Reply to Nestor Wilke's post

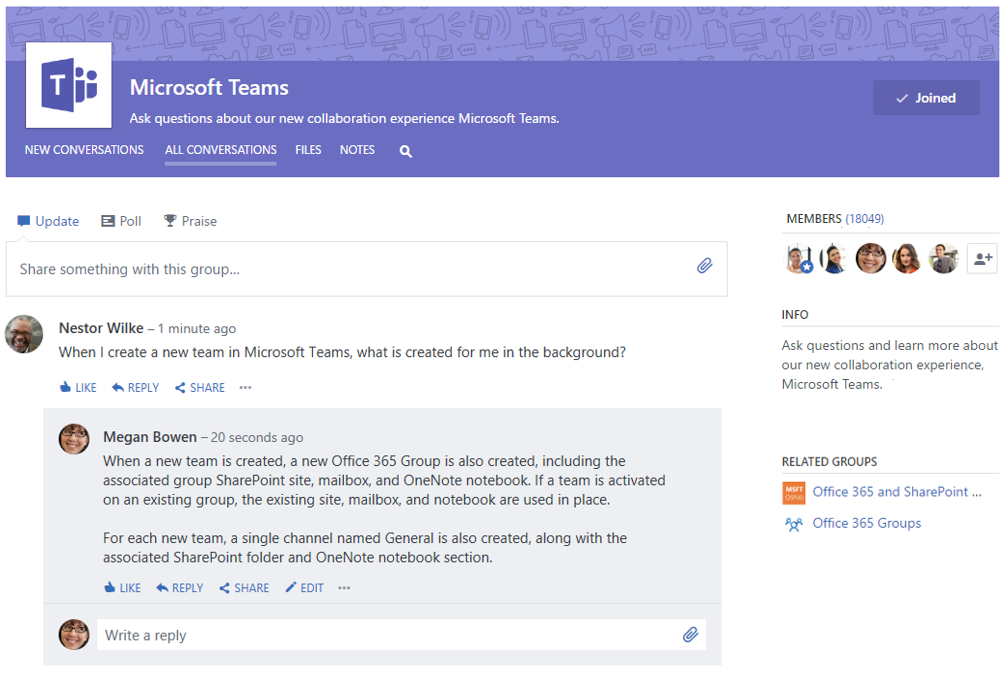[135, 387]
